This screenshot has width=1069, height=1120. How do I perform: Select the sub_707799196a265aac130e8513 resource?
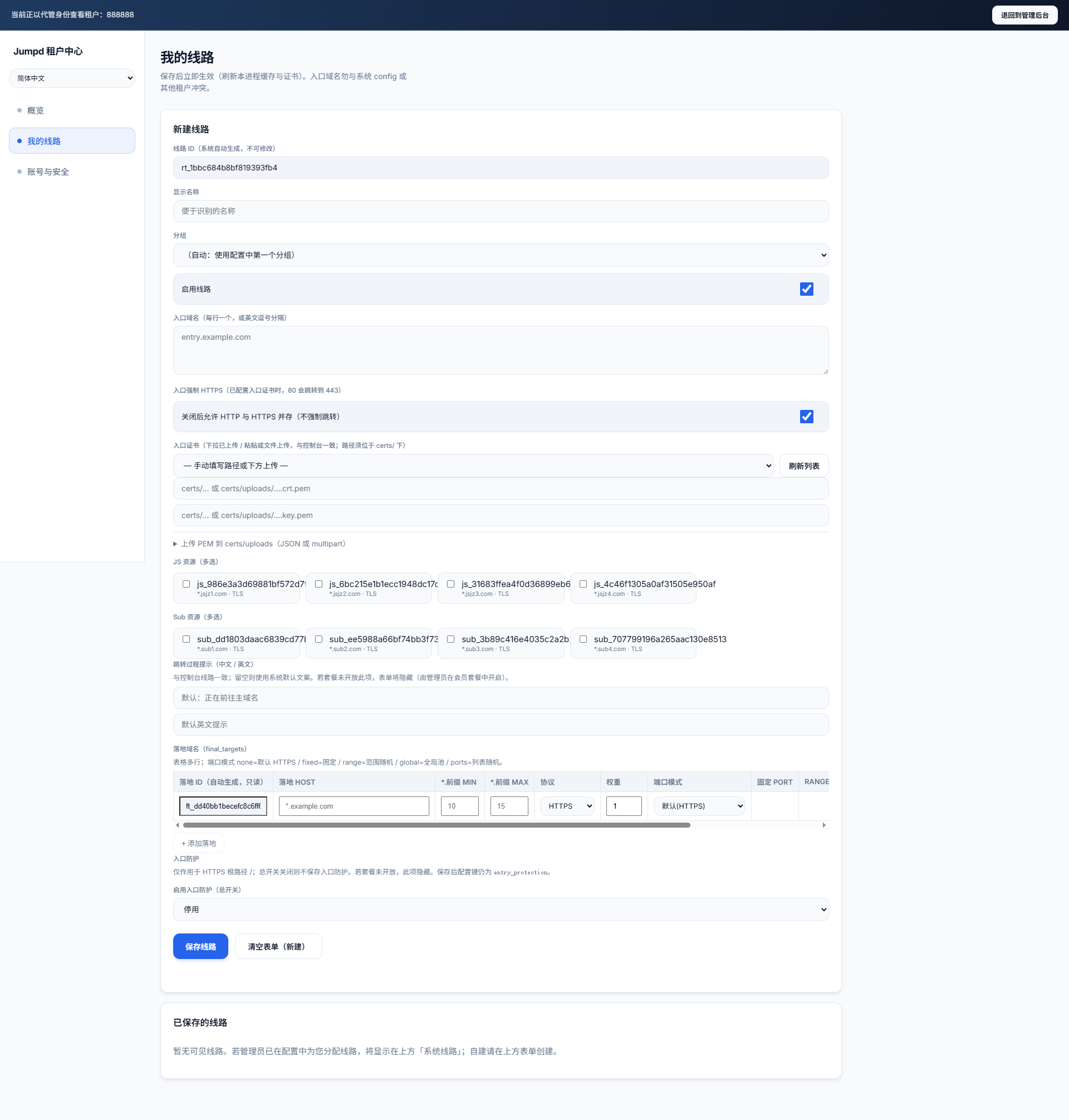583,639
